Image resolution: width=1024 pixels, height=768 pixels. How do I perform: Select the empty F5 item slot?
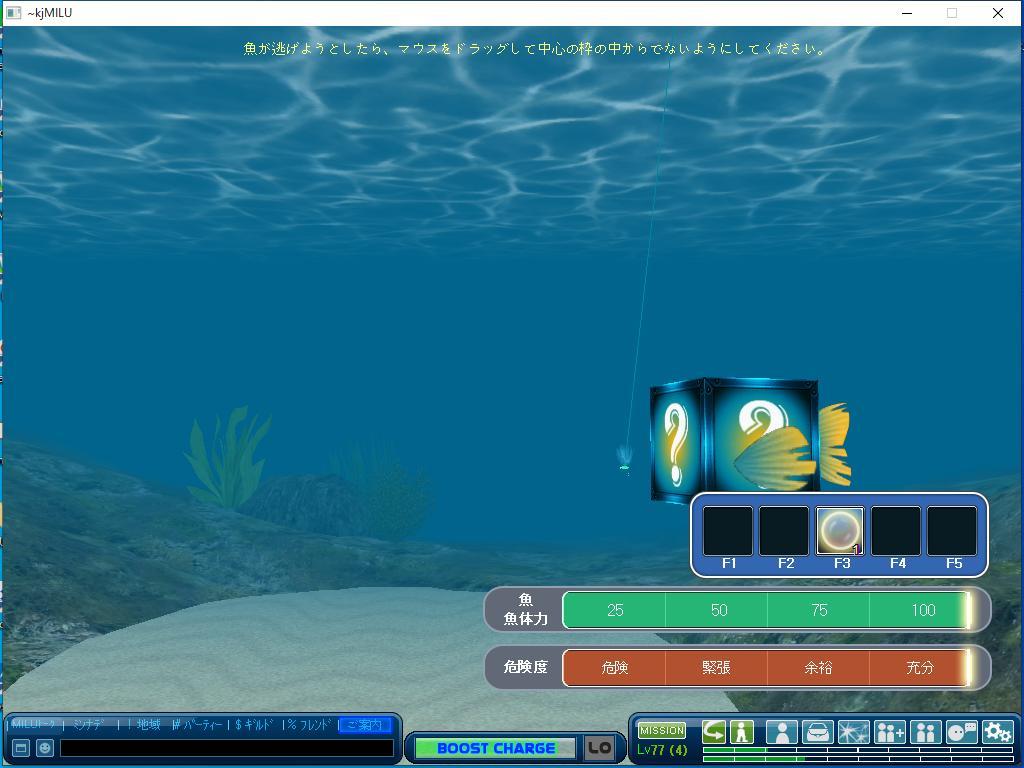pyautogui.click(x=953, y=531)
